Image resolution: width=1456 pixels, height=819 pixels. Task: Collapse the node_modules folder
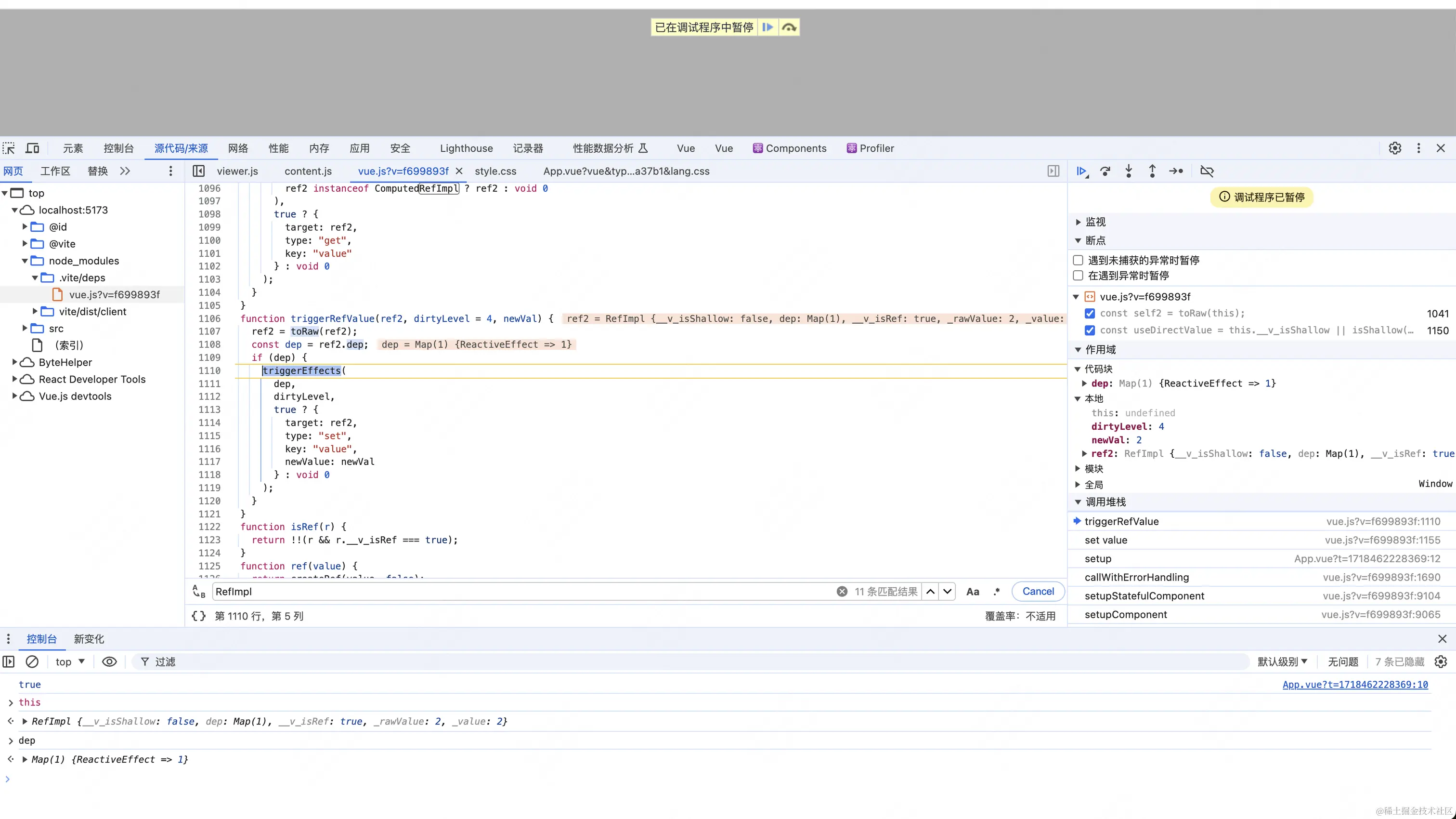[x=25, y=261]
